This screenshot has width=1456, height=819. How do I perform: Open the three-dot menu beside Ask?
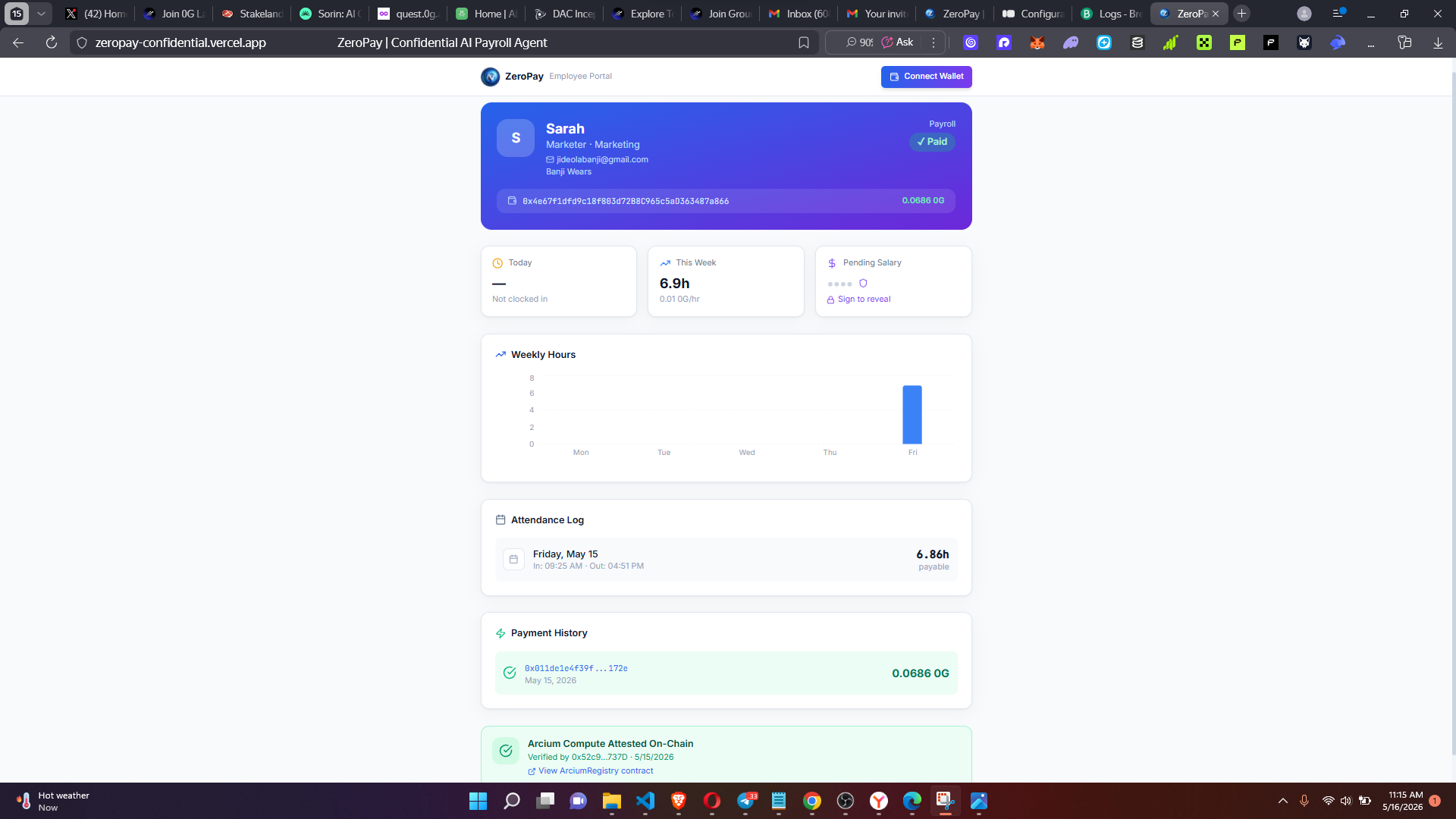[x=934, y=42]
